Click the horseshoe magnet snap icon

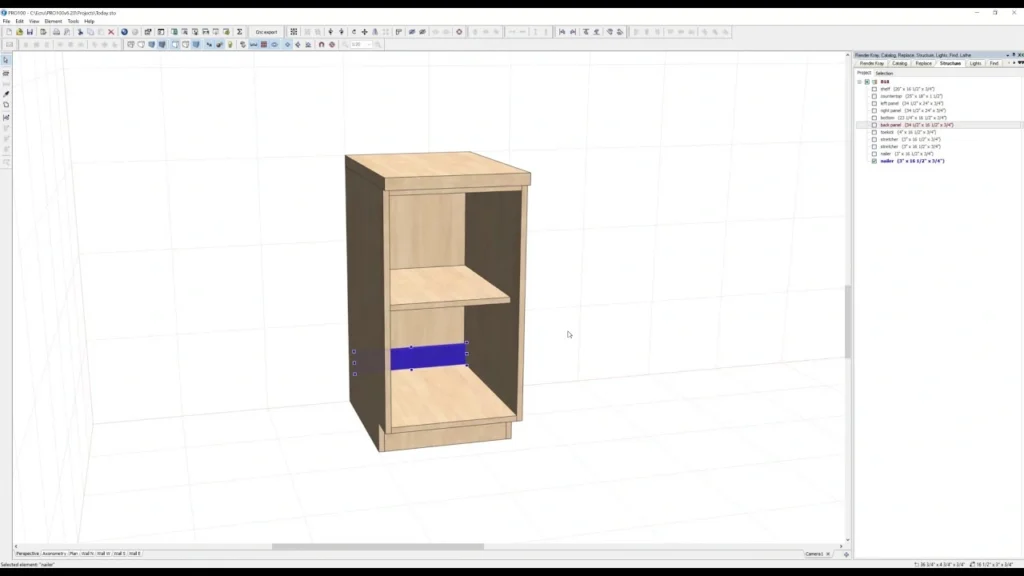(321, 44)
